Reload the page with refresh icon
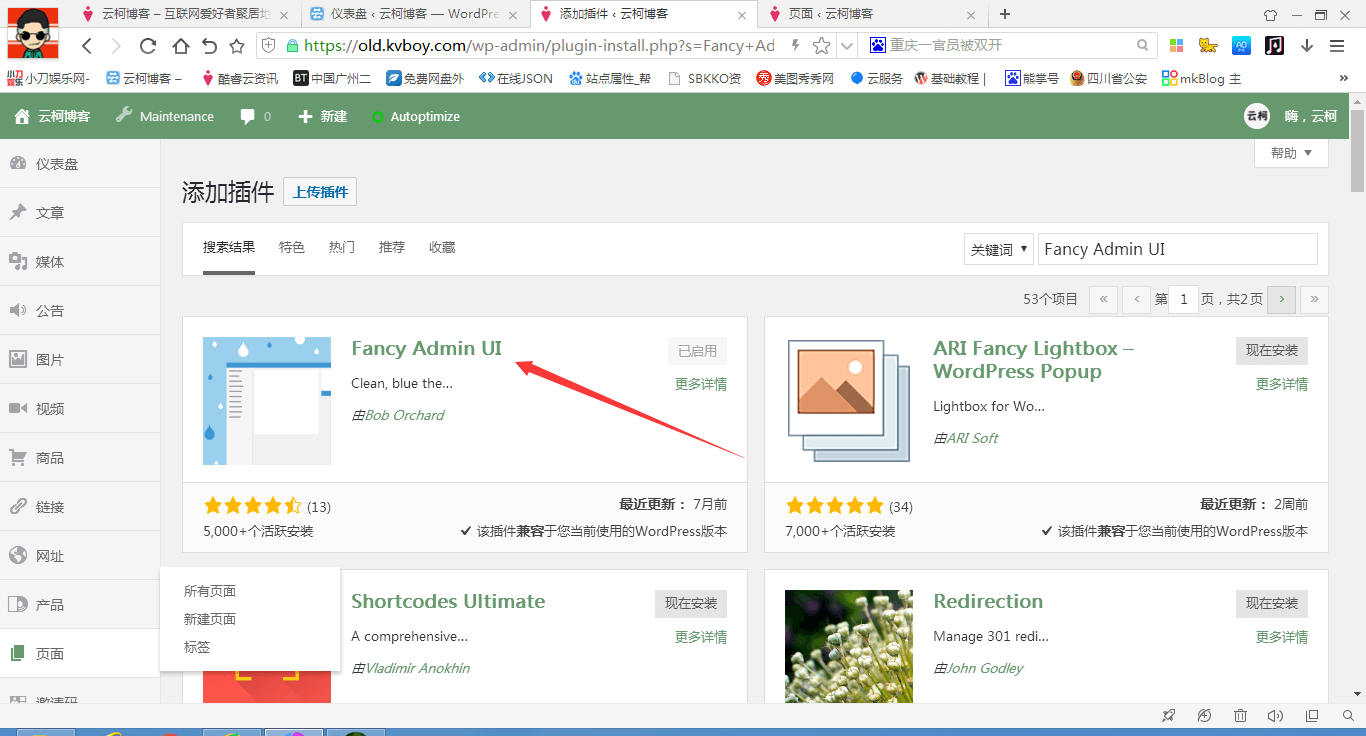Viewport: 1366px width, 736px height. coord(148,46)
